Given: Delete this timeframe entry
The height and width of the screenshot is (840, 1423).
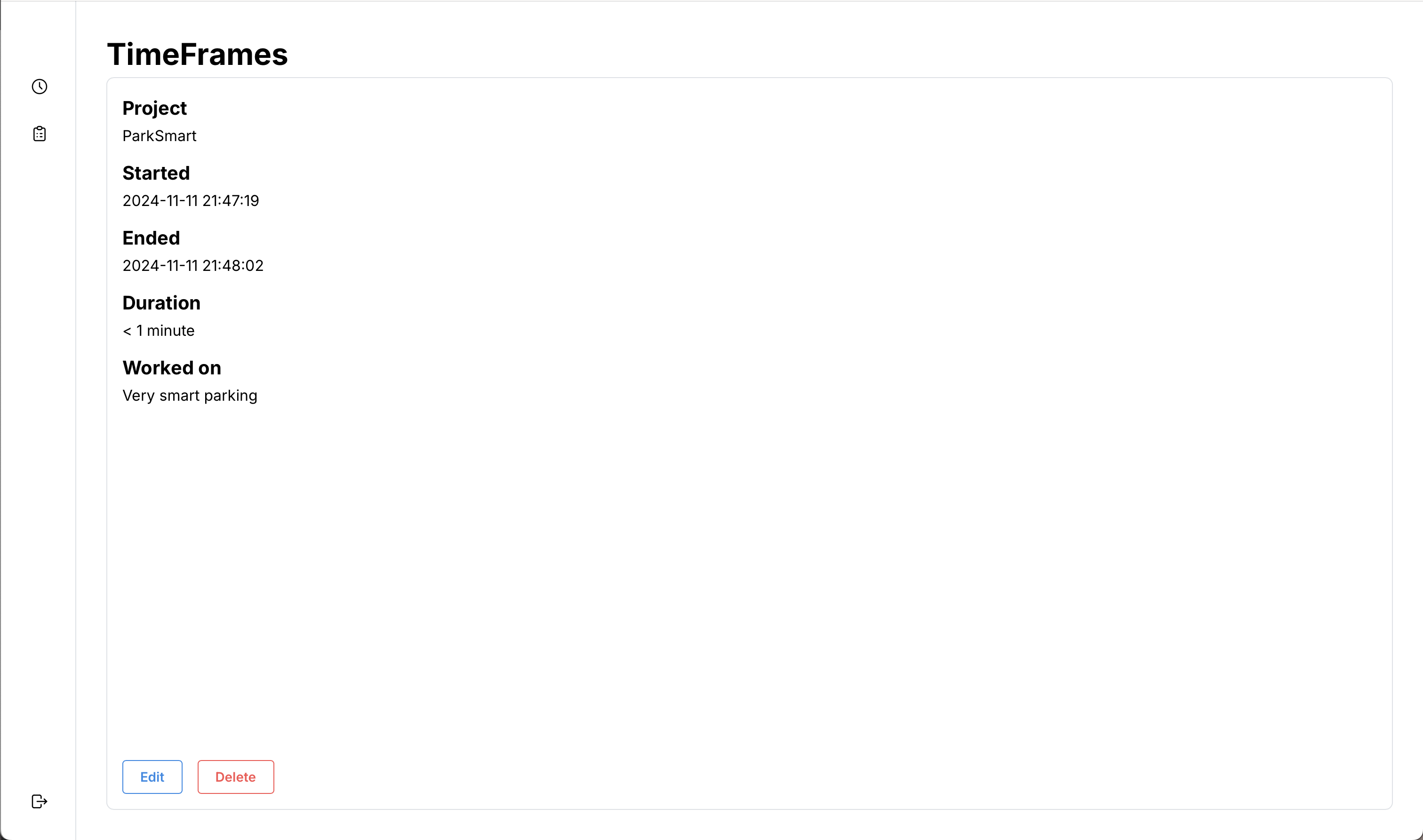Looking at the screenshot, I should [236, 777].
